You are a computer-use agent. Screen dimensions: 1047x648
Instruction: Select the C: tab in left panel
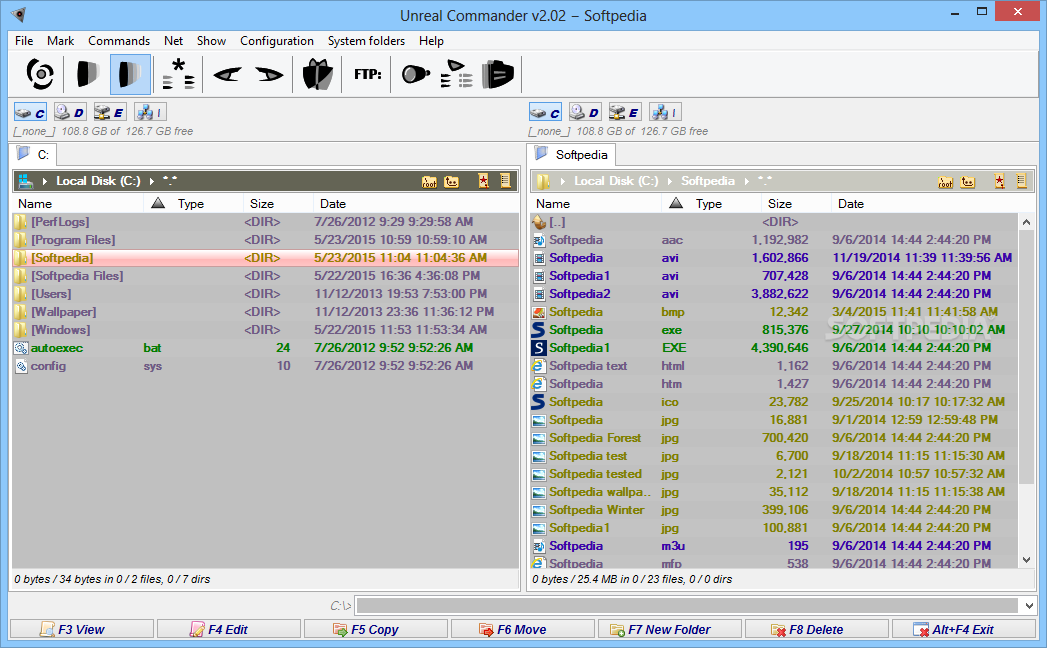[x=34, y=155]
